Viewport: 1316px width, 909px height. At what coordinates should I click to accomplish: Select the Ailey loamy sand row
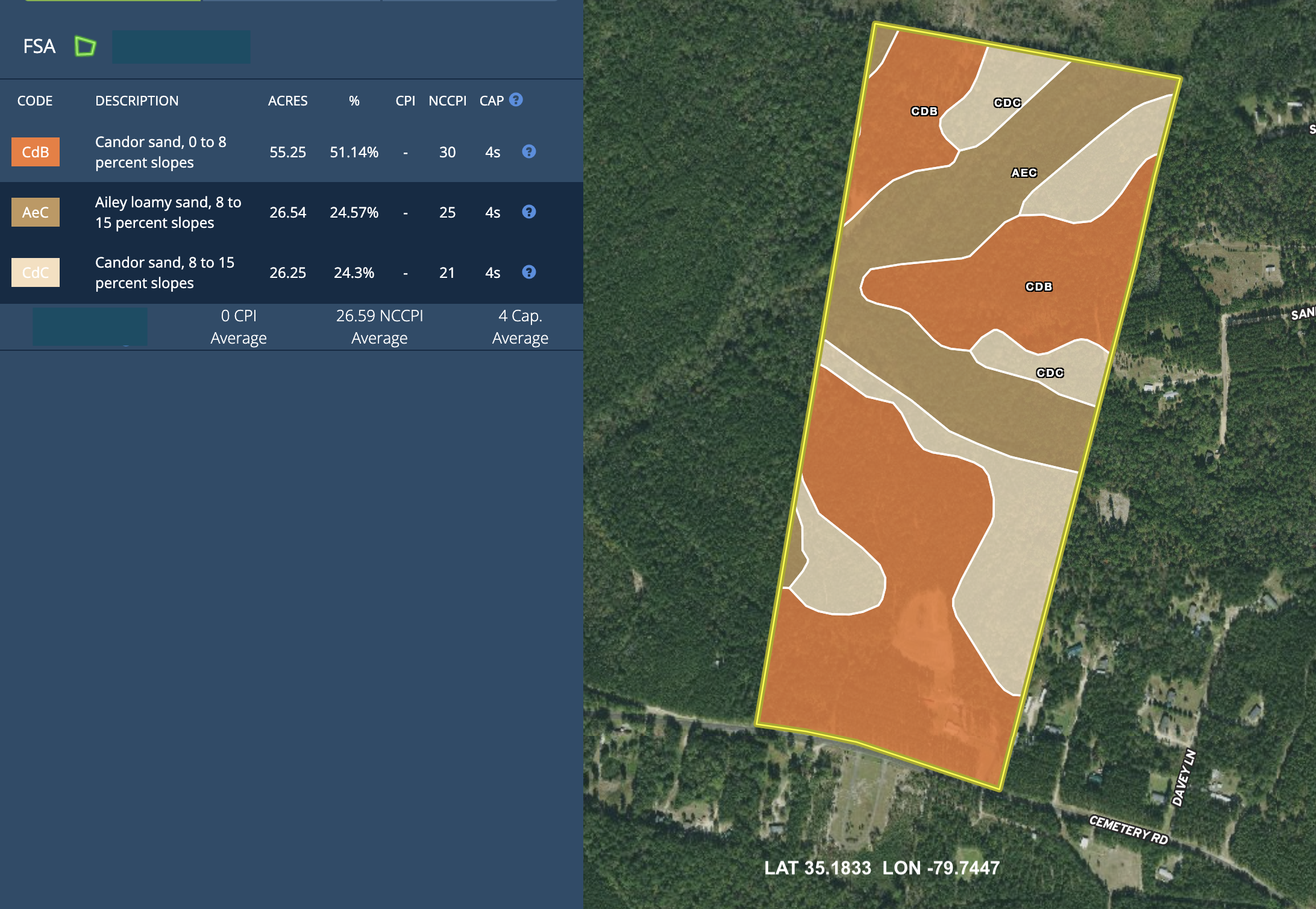point(168,212)
